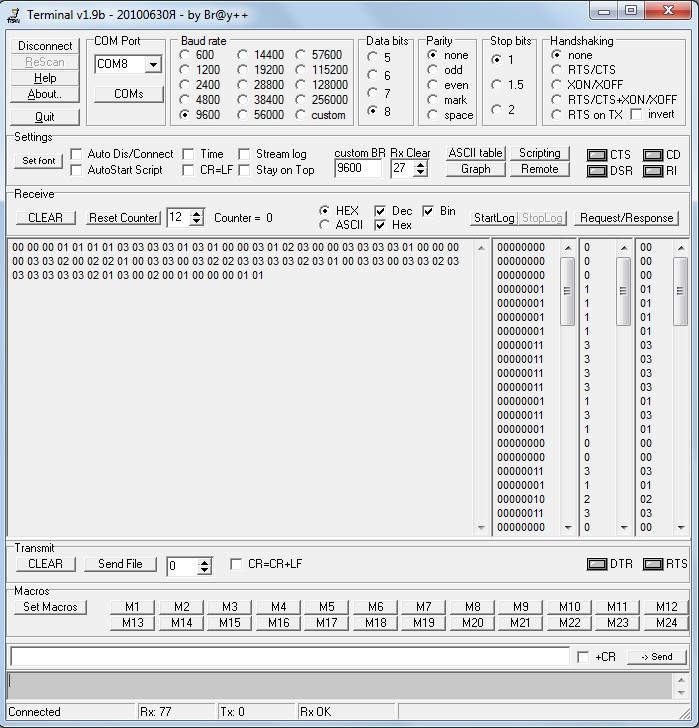This screenshot has height=728, width=699.
Task: Decrease the Reset Counter spinner value
Action: (x=197, y=221)
